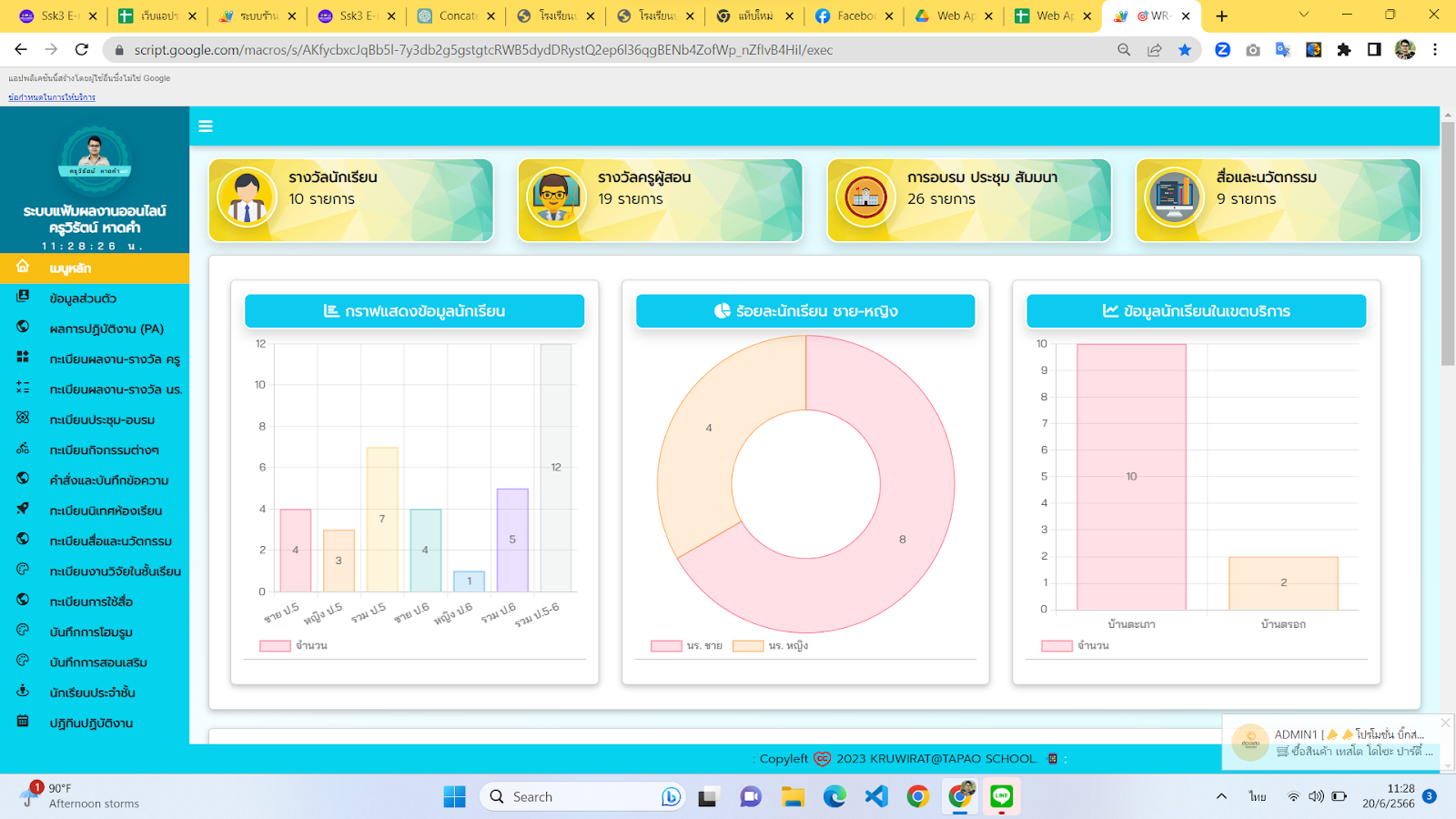1456x819 pixels.
Task: Click the training seminar school icon
Action: 864,197
